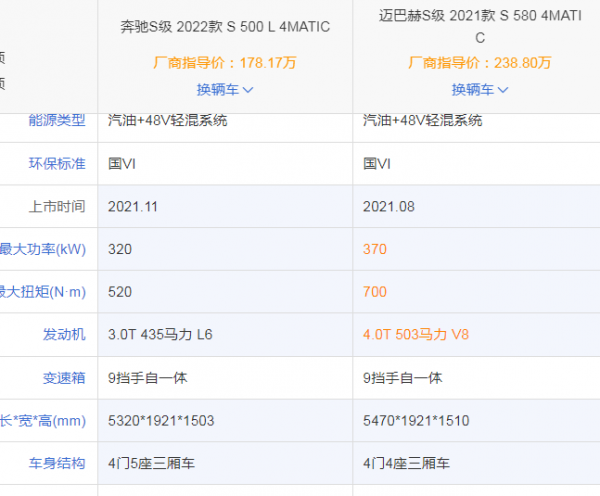Open 换辆车 dropdown under 迈巴赫S级 S 580

(480, 90)
